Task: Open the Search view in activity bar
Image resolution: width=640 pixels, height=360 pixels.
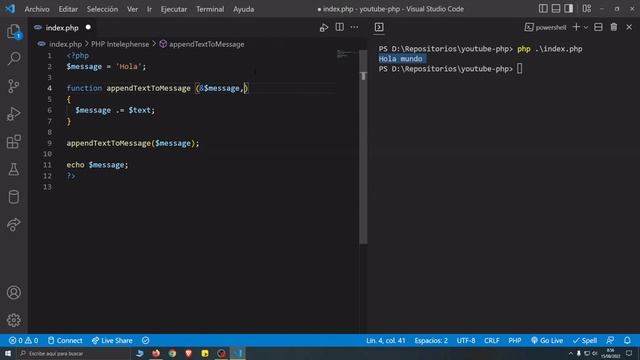Action: tap(13, 58)
